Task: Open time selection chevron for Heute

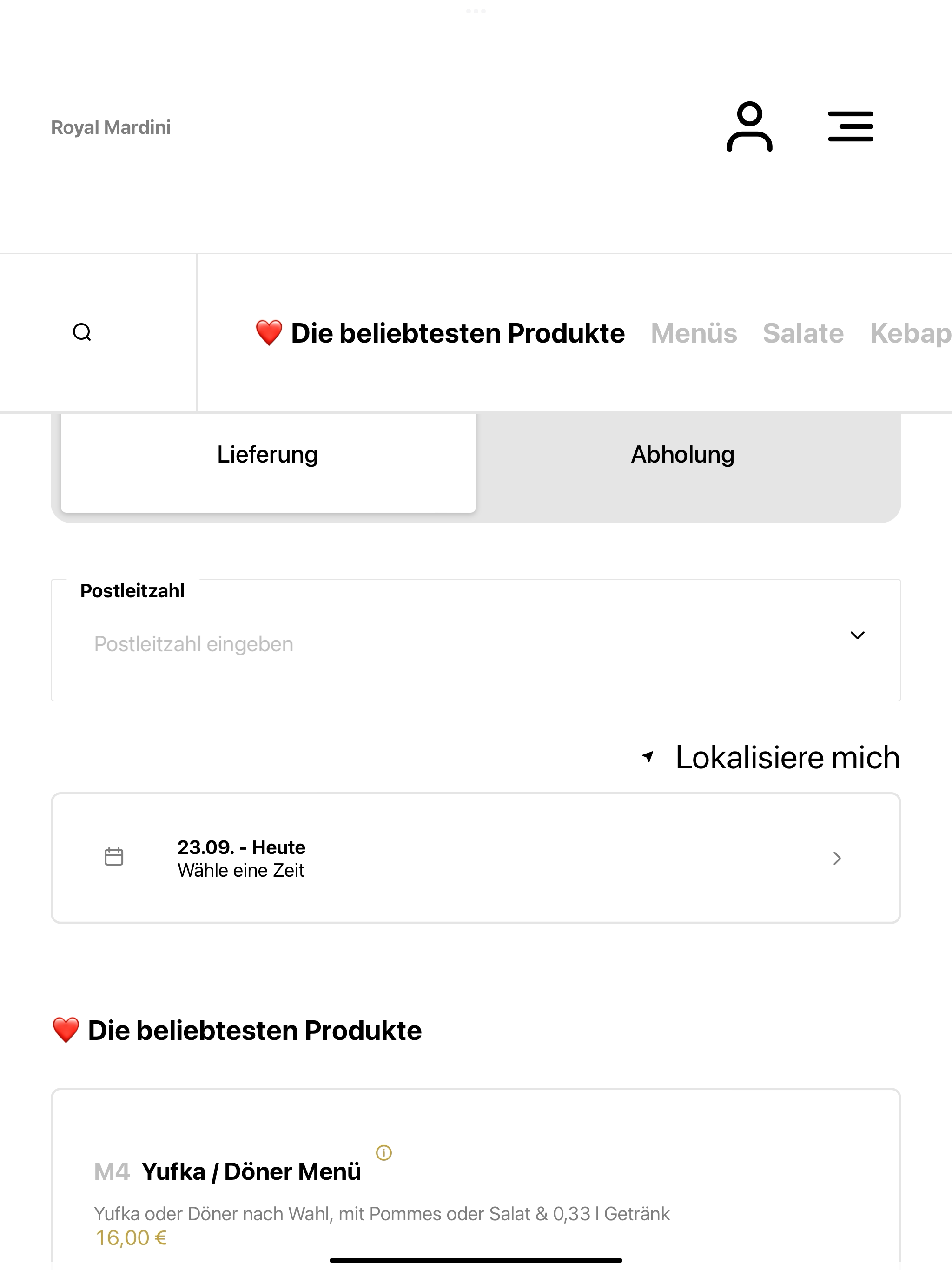Action: point(837,858)
